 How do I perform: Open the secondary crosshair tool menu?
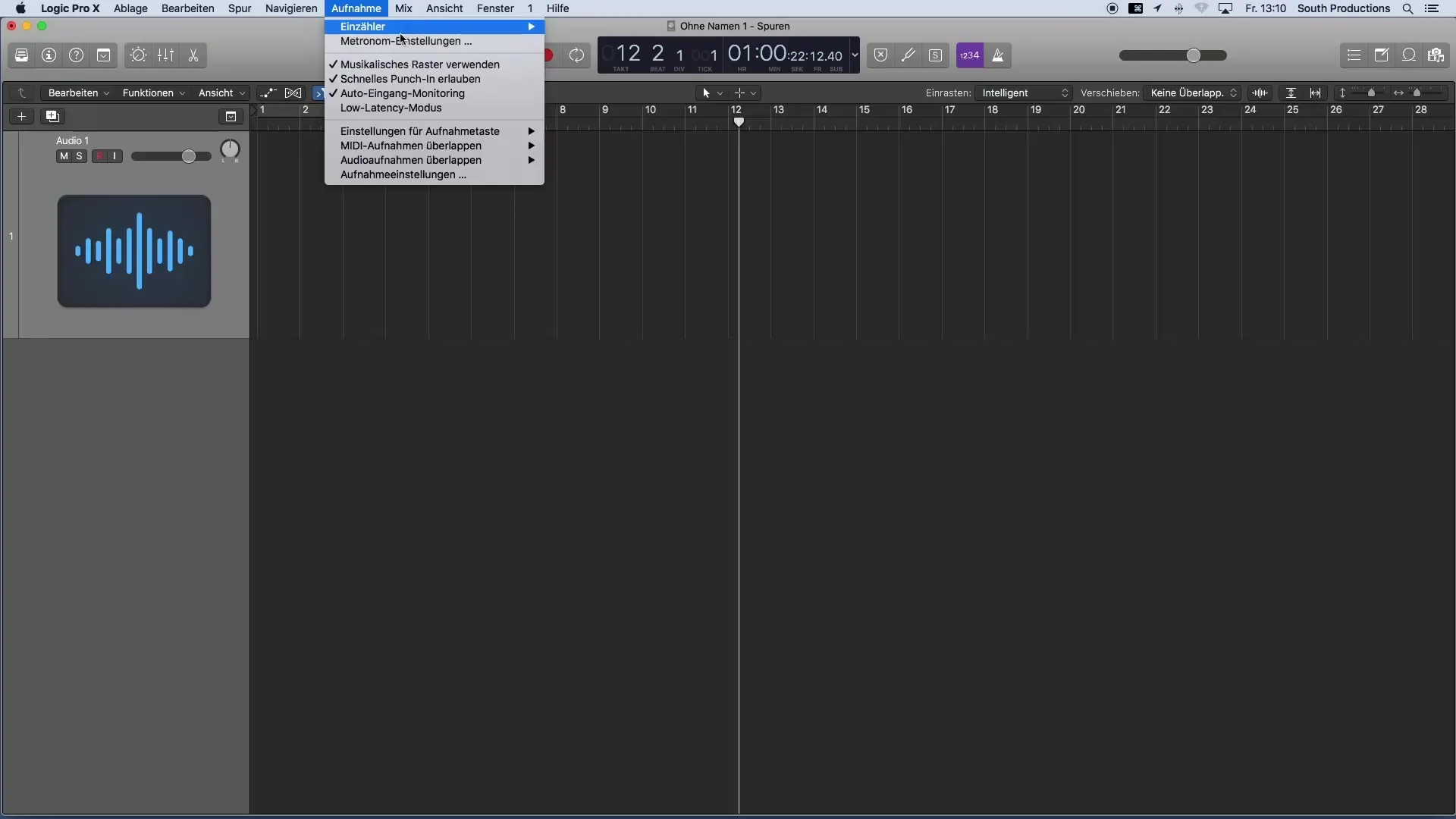pyautogui.click(x=745, y=93)
